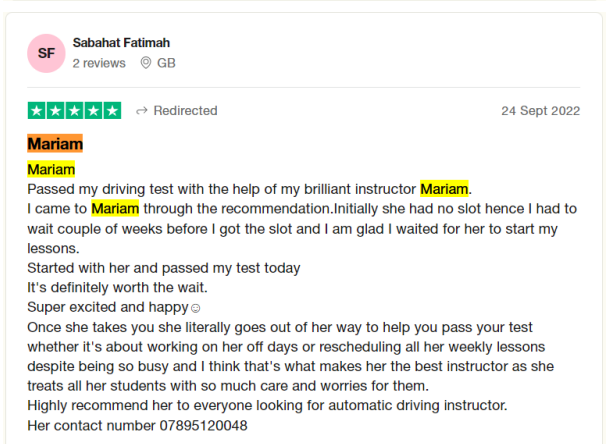Click the fourth green rating star
Viewport: 615px width, 444px height.
pos(93,111)
